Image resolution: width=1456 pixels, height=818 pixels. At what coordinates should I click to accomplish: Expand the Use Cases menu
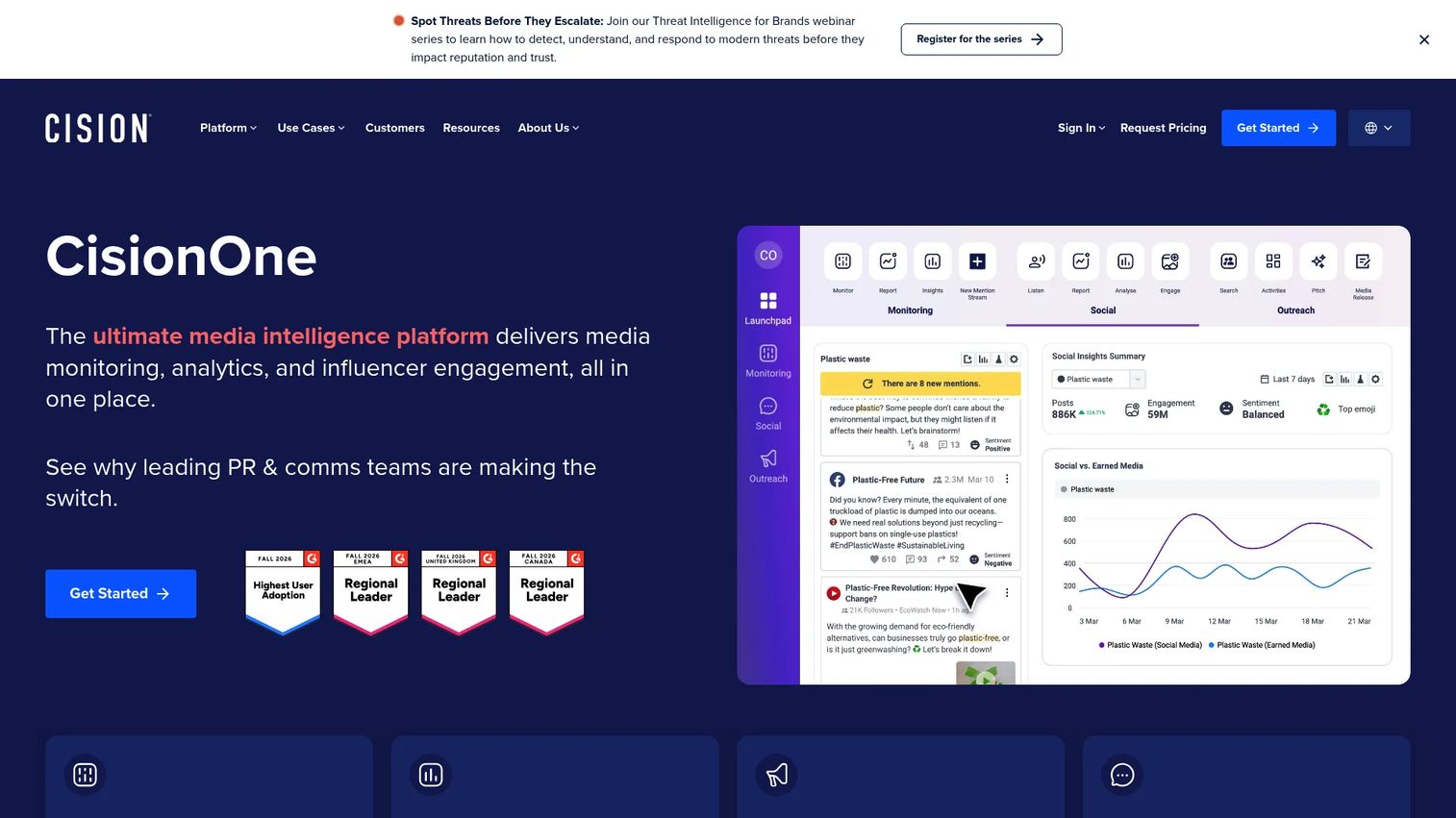click(311, 128)
